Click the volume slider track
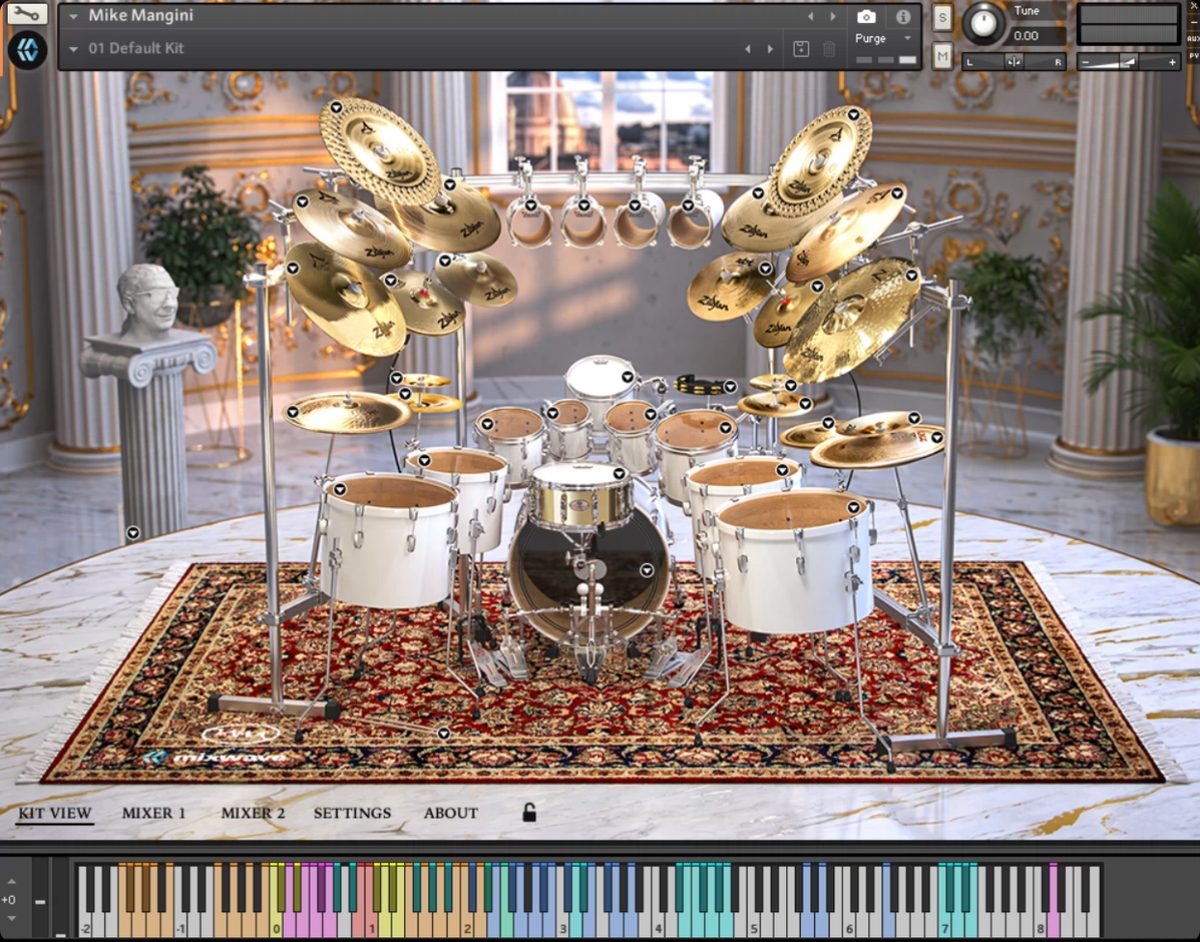The width and height of the screenshot is (1200, 942). pyautogui.click(x=1129, y=62)
